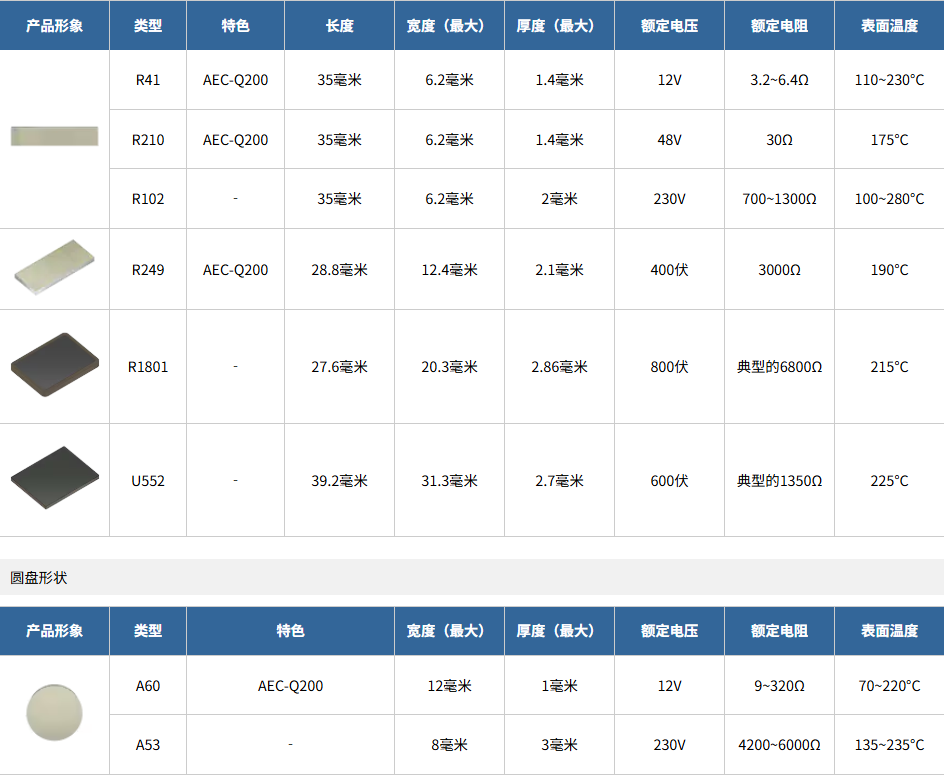Click the R210 type cell

tap(148, 140)
